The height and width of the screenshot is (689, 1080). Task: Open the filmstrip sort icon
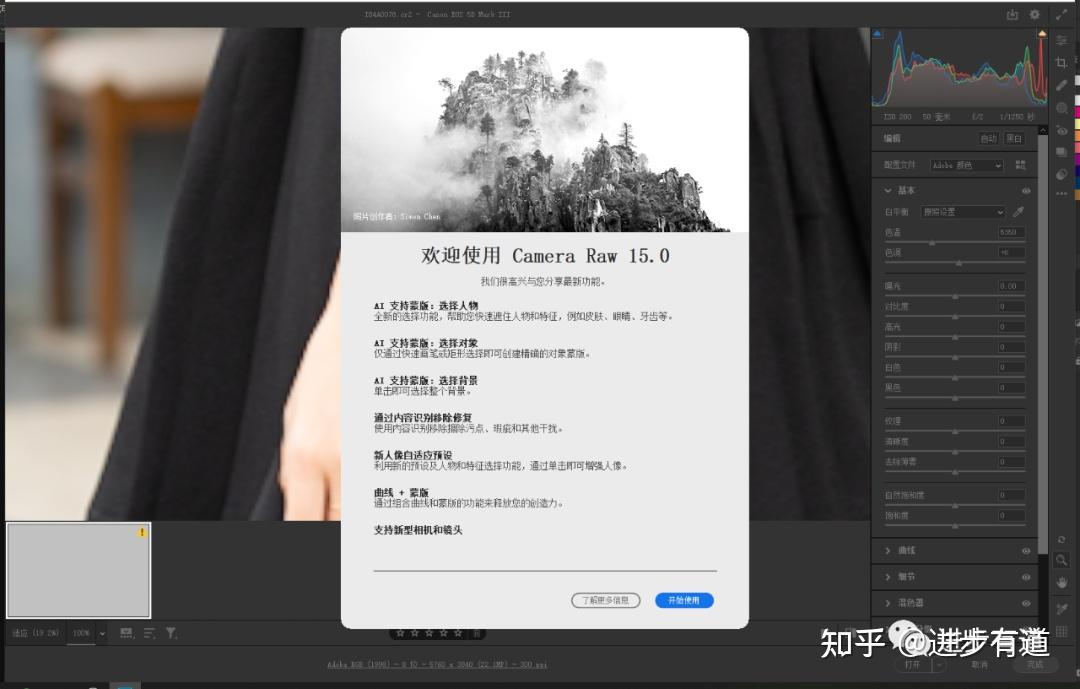click(149, 633)
